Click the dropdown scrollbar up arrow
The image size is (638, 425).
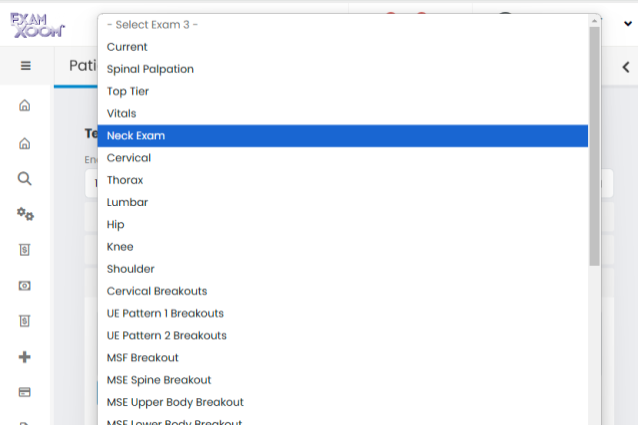point(595,19)
